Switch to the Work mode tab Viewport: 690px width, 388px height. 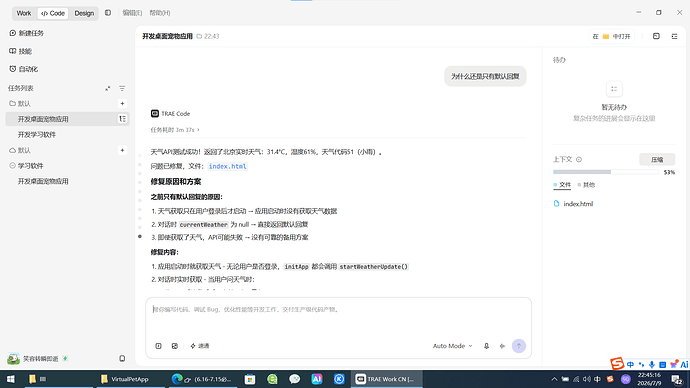tap(24, 13)
